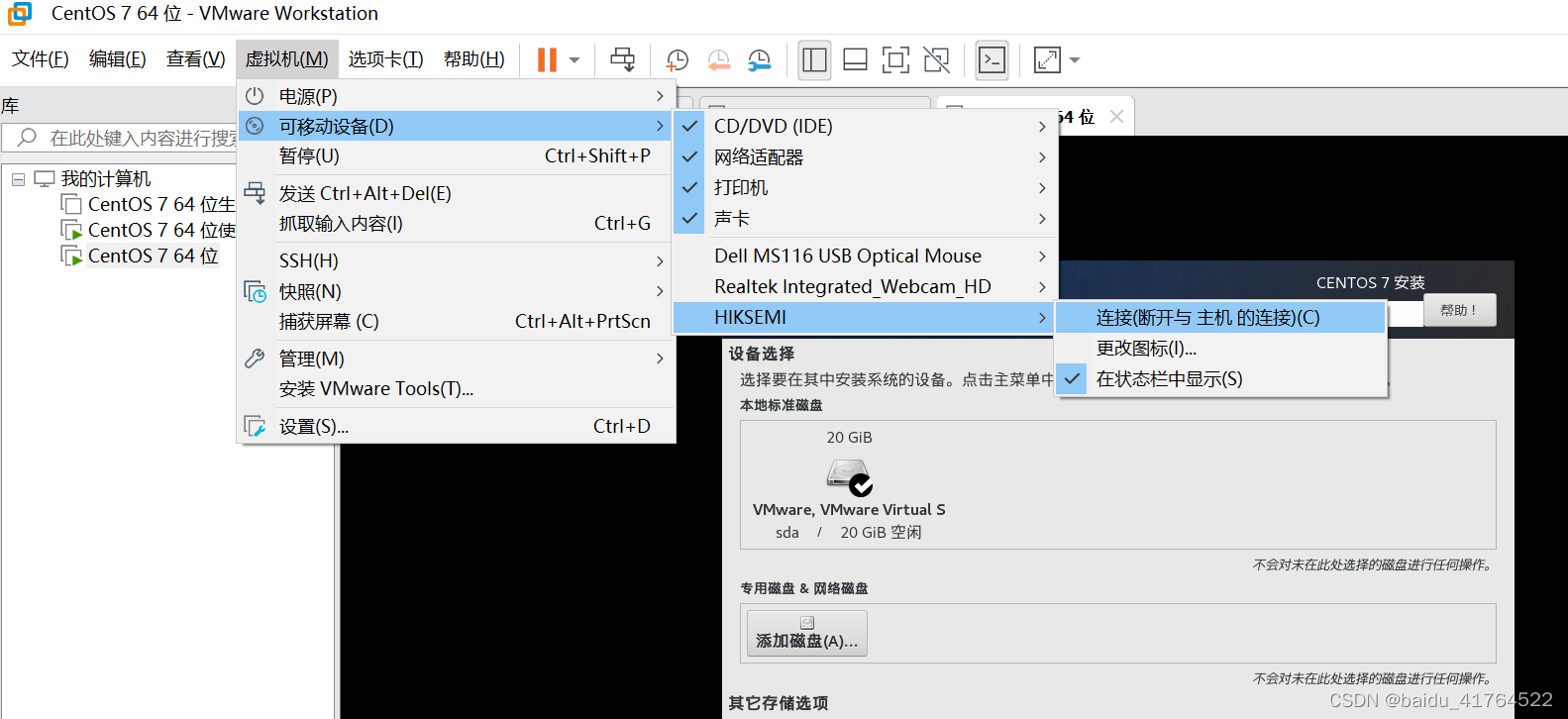The height and width of the screenshot is (719, 1568).
Task: Click the revert to snapshot toolbar icon
Action: coord(719,60)
